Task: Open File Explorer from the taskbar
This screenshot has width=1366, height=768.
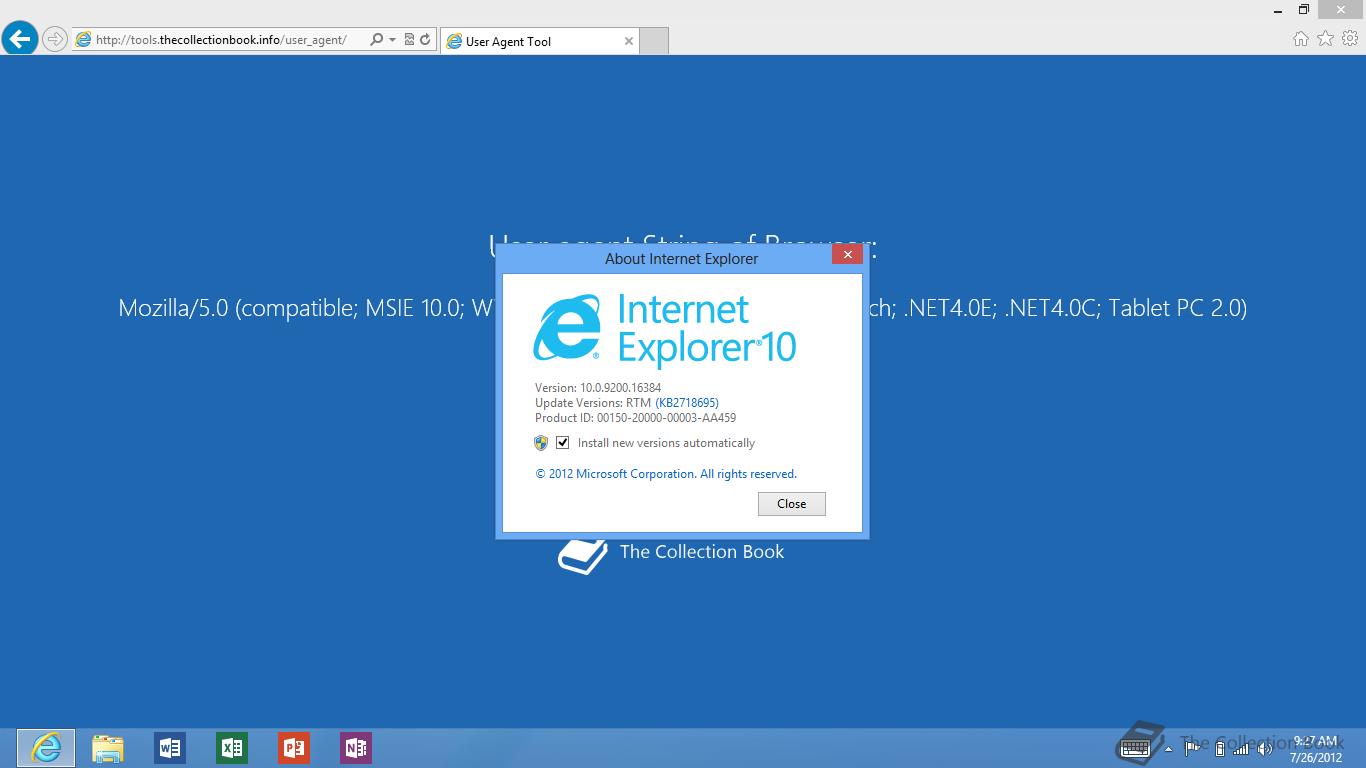Action: click(108, 748)
